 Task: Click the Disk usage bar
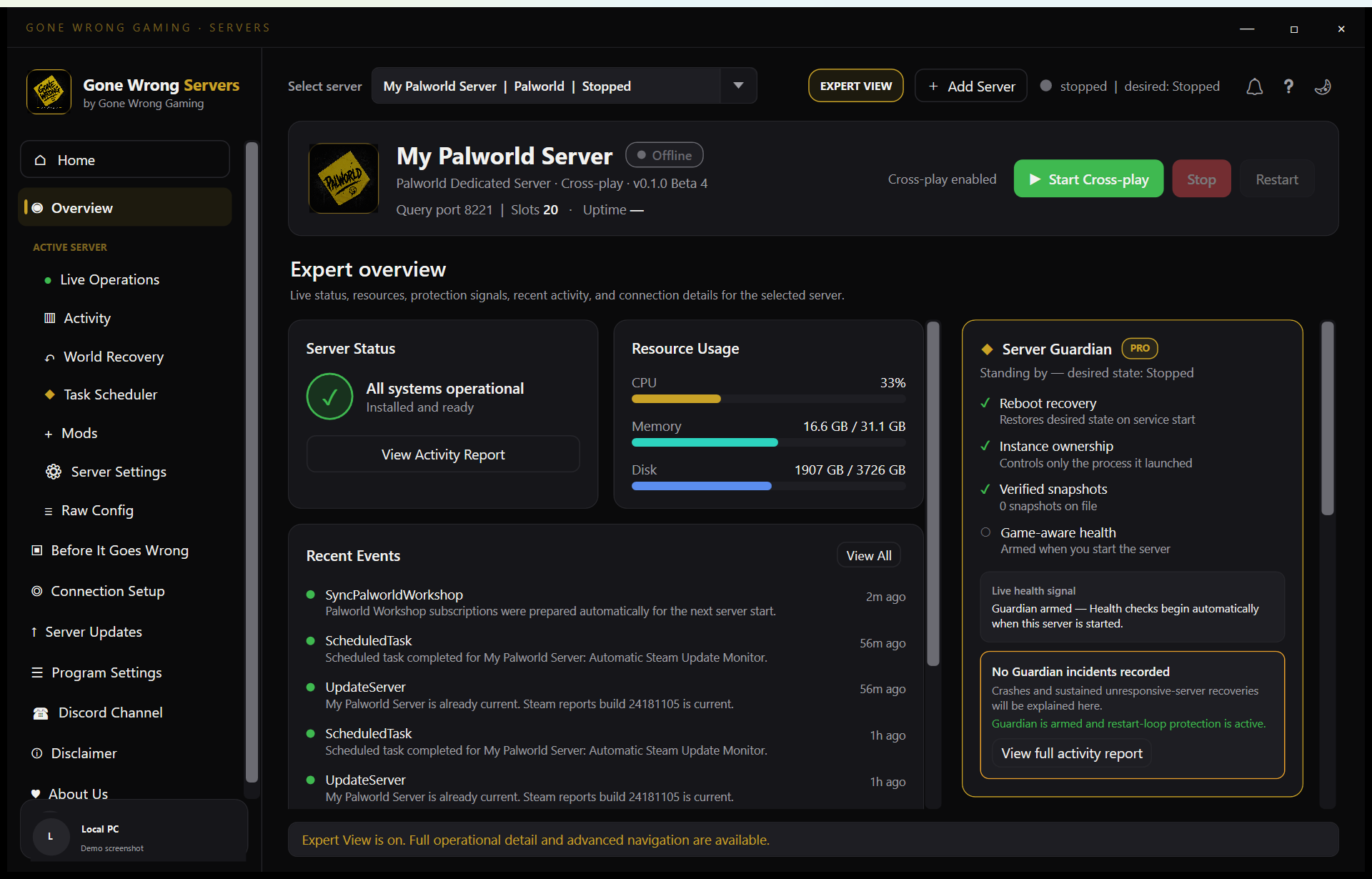coord(768,487)
